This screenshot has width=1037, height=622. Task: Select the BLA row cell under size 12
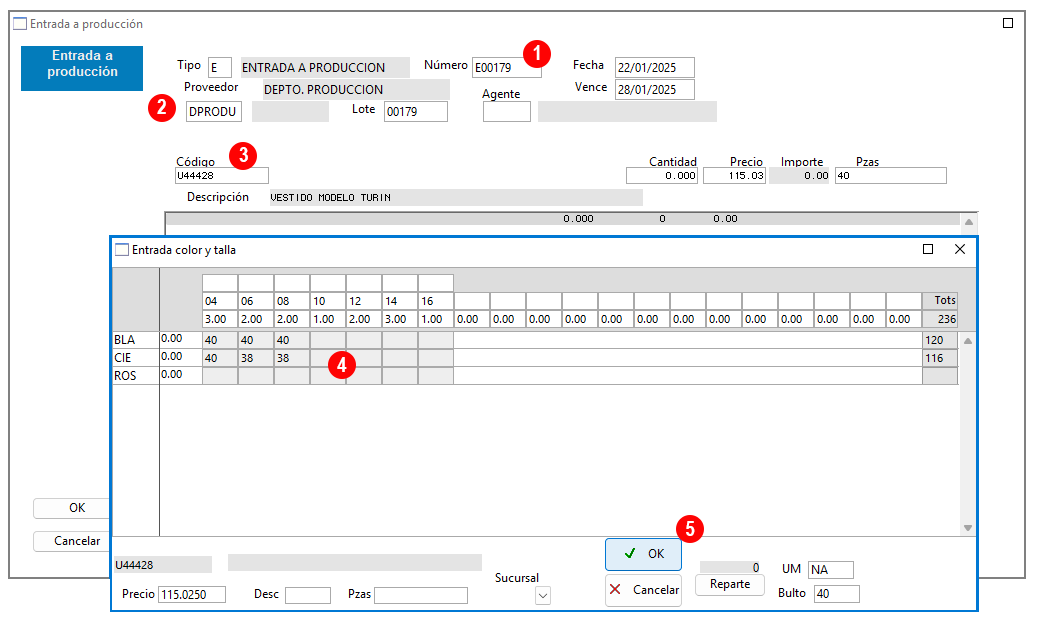(364, 340)
